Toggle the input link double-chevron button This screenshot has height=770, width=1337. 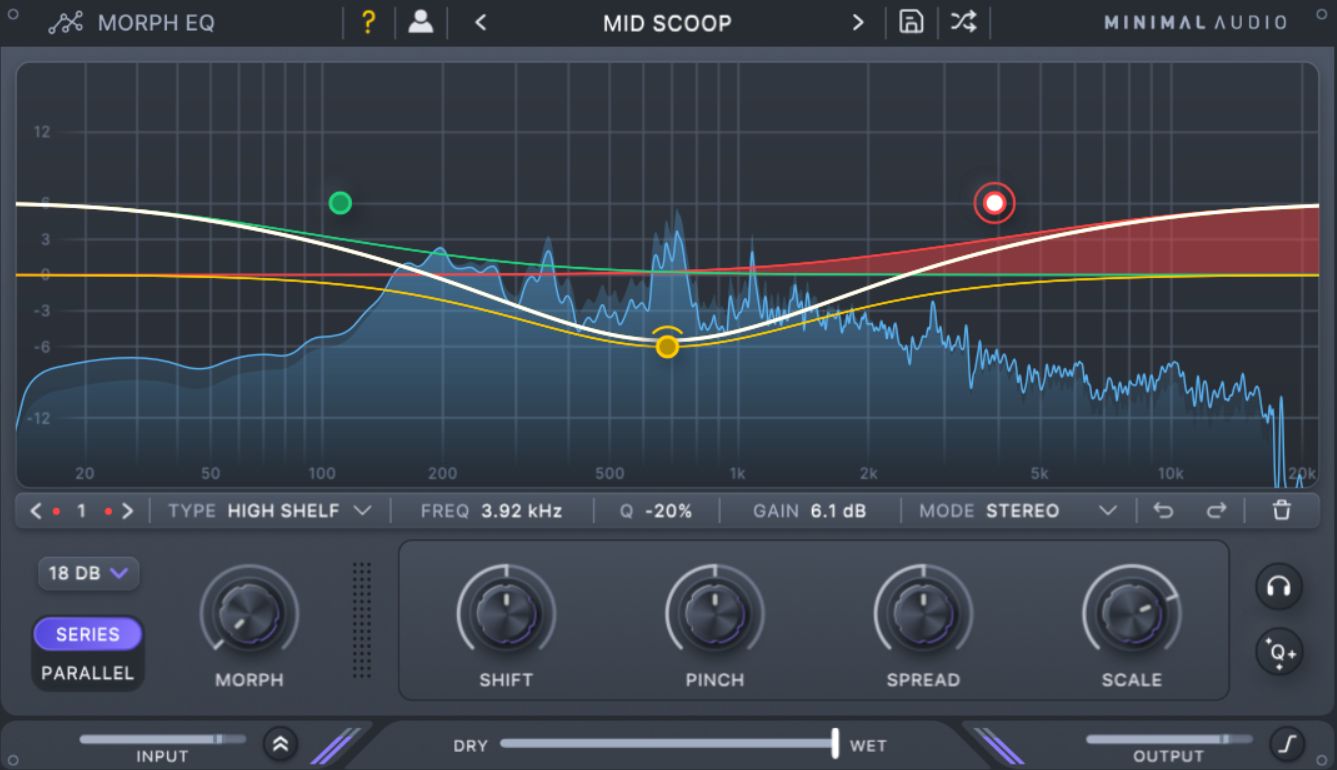coord(281,743)
